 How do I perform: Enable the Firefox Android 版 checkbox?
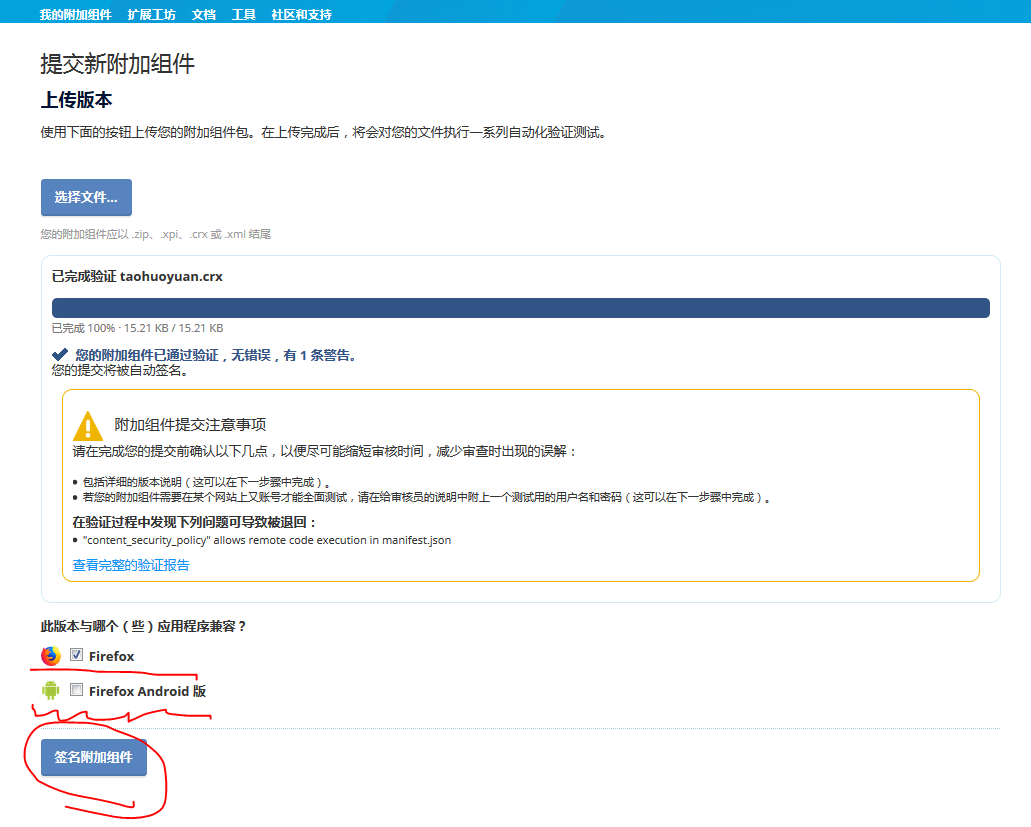[x=76, y=690]
